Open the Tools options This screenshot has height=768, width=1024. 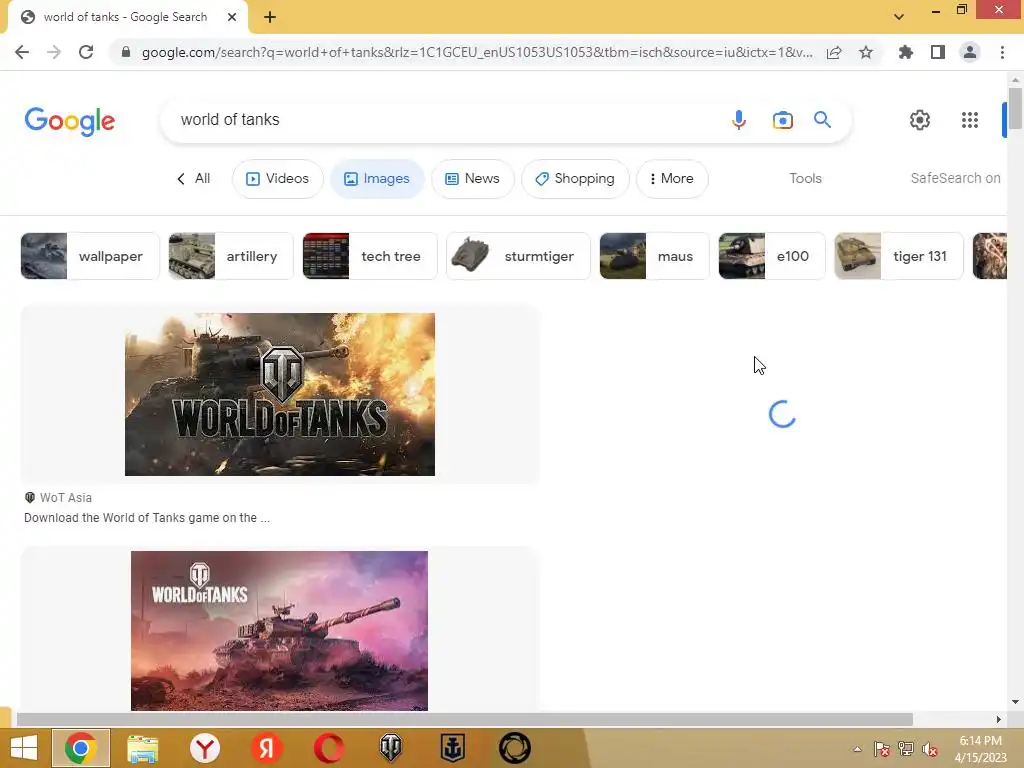[805, 178]
